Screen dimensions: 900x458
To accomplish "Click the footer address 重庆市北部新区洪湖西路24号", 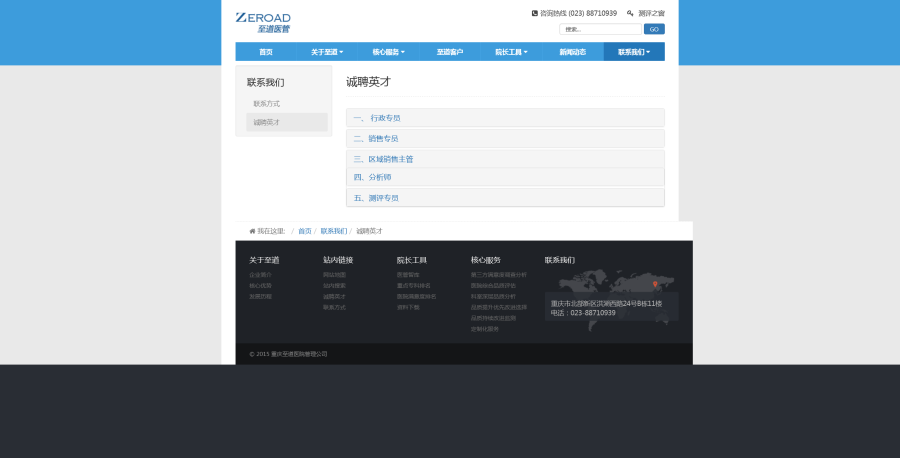I will click(x=607, y=304).
